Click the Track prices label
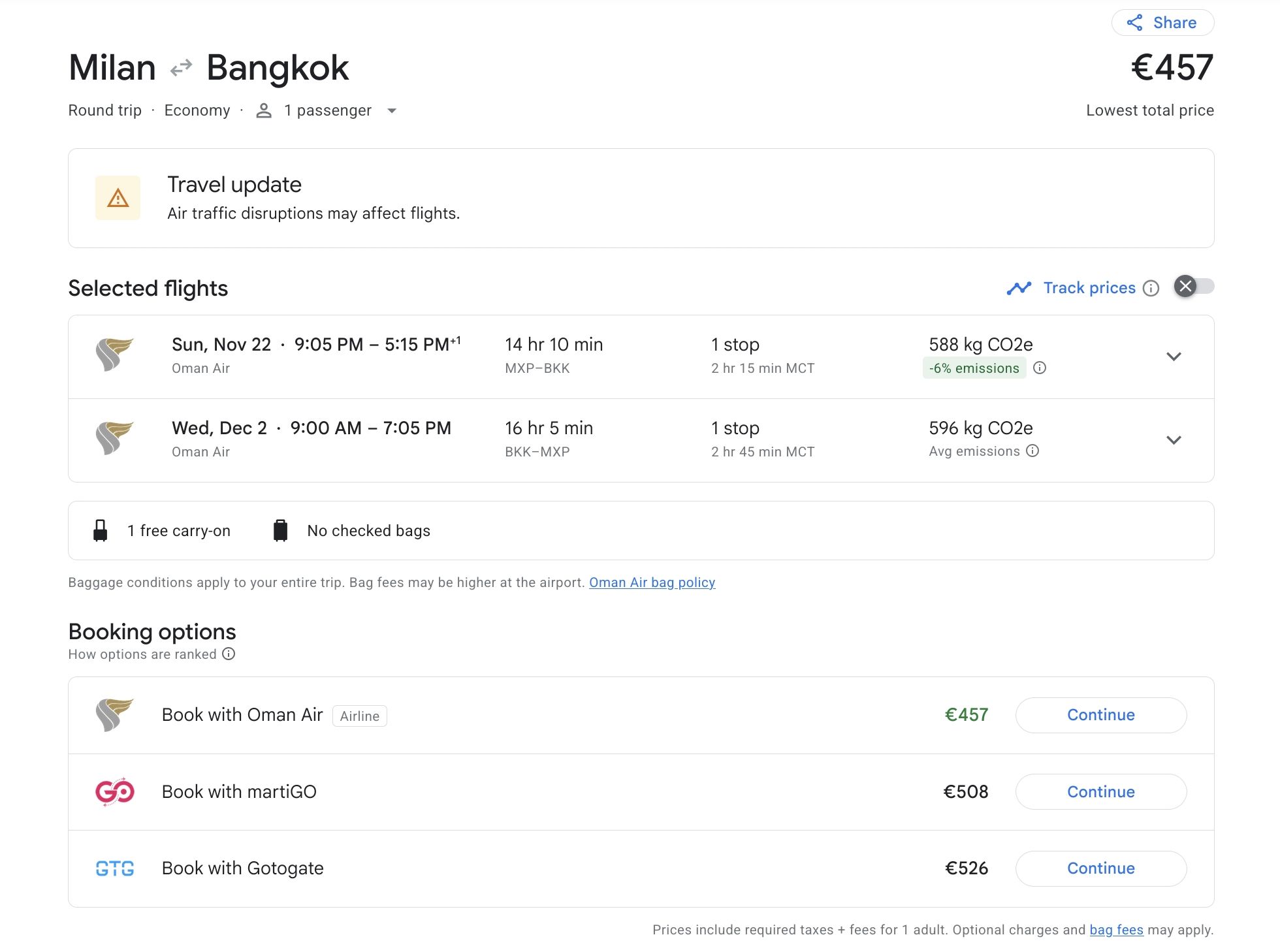1280x952 pixels. [1089, 288]
